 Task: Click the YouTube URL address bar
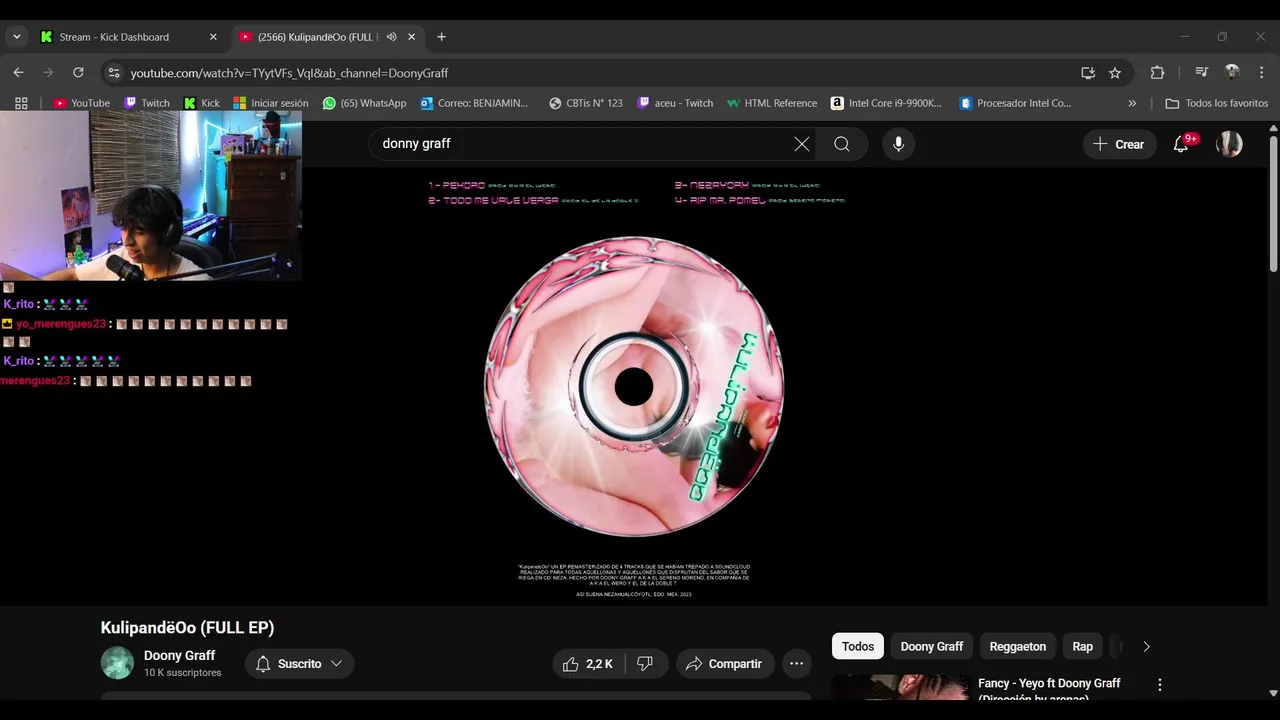point(600,73)
